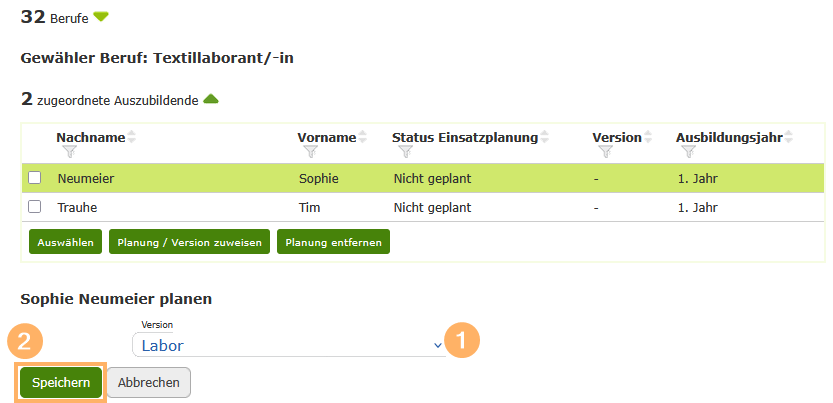Sort table by Version arrows
The width and height of the screenshot is (833, 403).
point(648,137)
